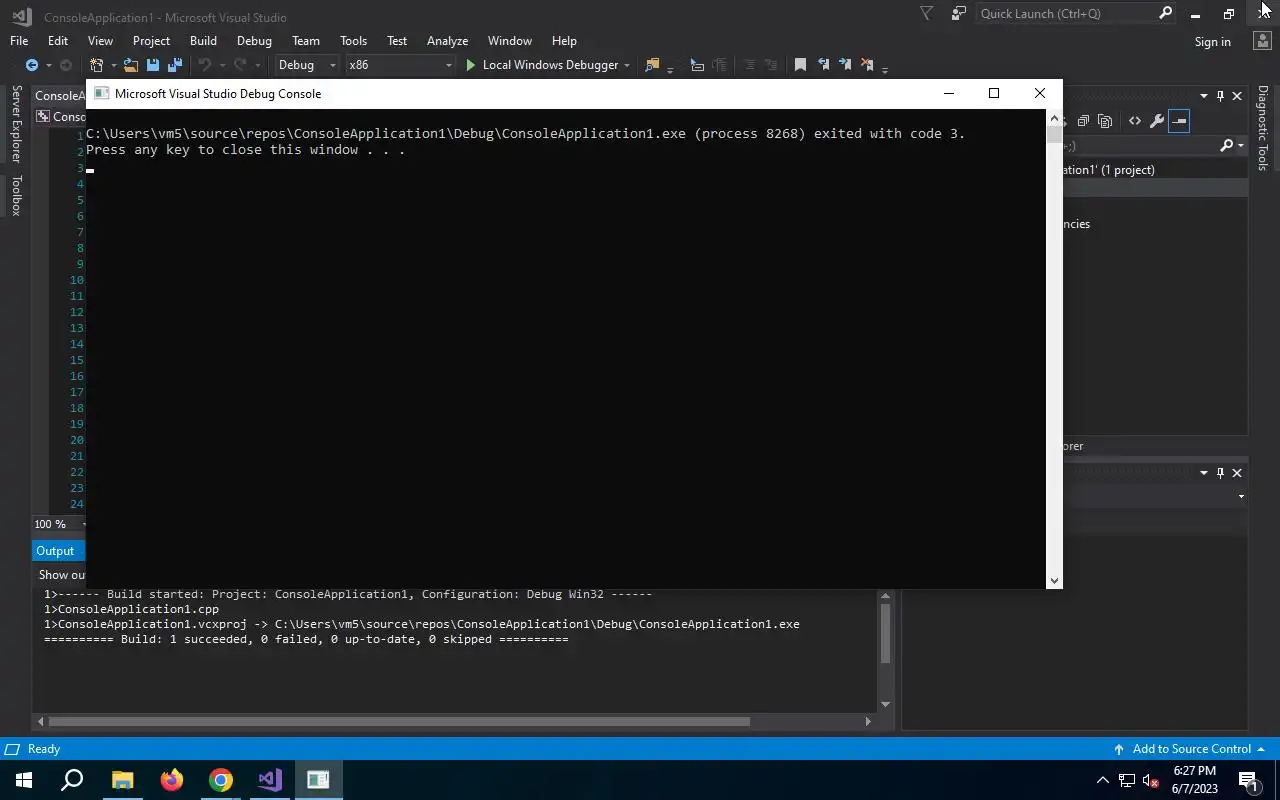Open the Tools menu
The width and height of the screenshot is (1280, 800).
click(353, 41)
